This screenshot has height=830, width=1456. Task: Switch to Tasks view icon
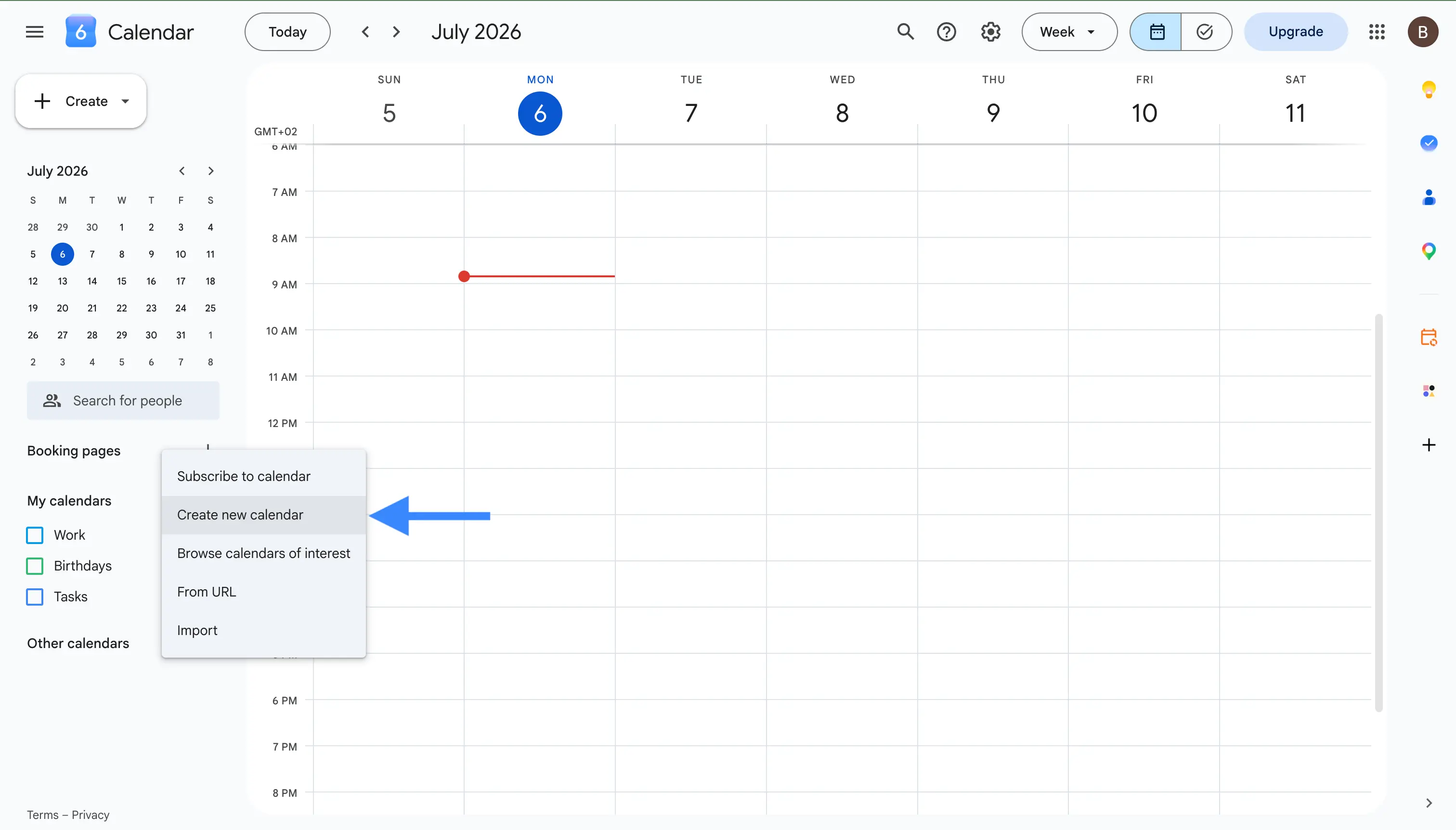pyautogui.click(x=1206, y=32)
